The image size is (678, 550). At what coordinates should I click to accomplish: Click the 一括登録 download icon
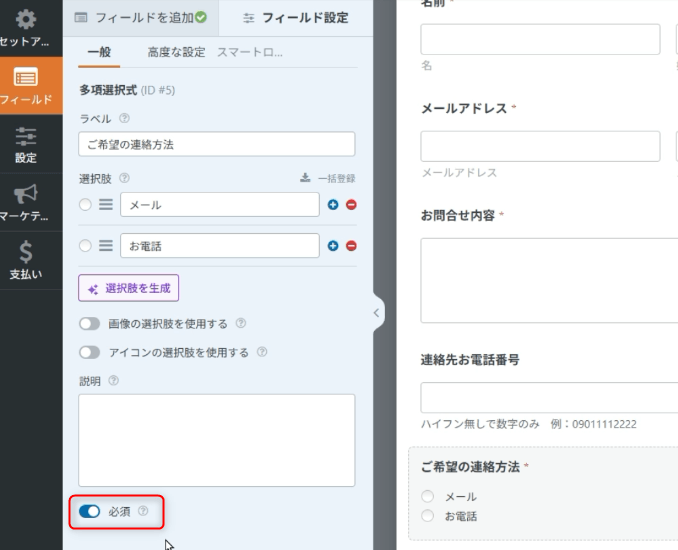pyautogui.click(x=305, y=178)
